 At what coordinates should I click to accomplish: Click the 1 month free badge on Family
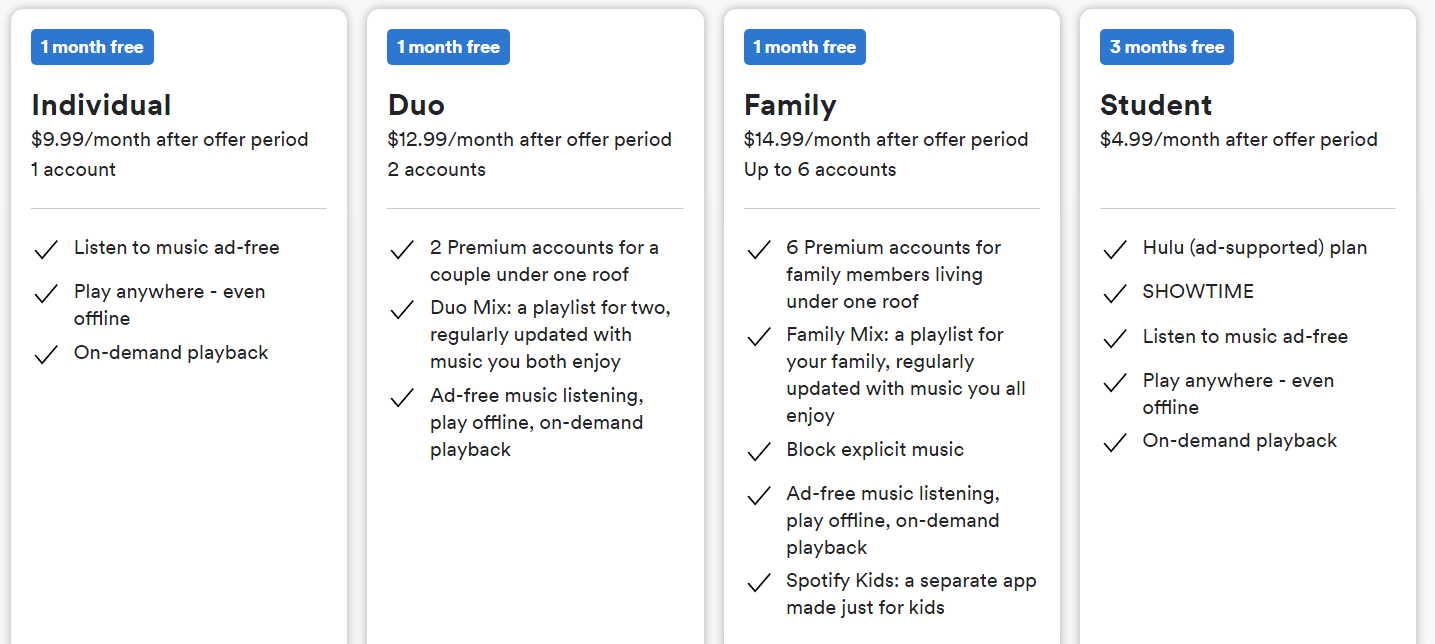click(x=805, y=47)
